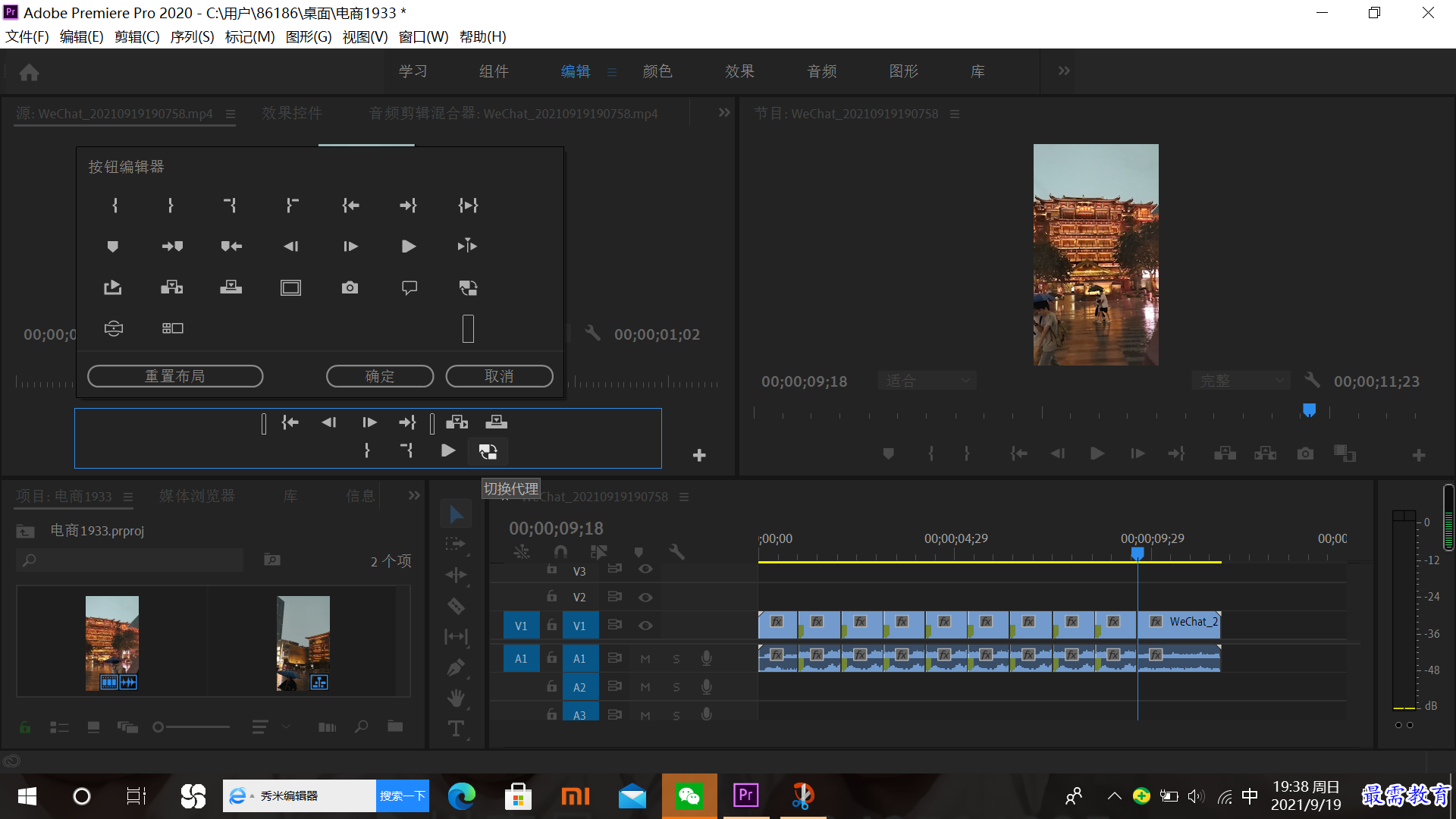Mute the A1 audio track
1456x819 pixels.
point(645,659)
